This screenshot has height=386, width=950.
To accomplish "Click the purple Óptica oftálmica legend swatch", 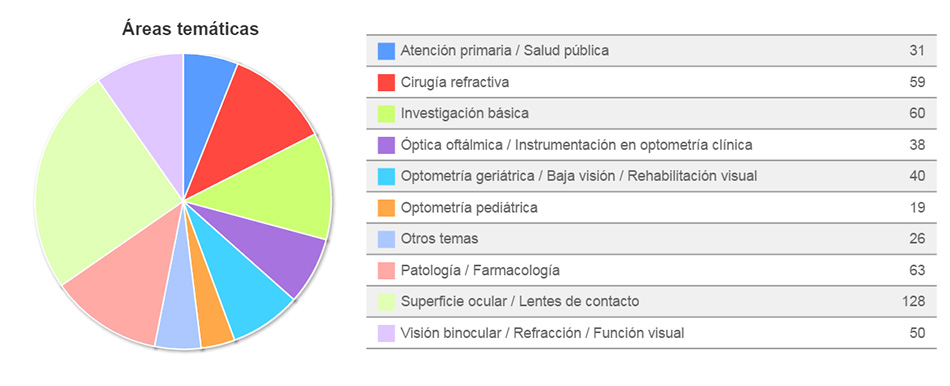I will coord(386,145).
